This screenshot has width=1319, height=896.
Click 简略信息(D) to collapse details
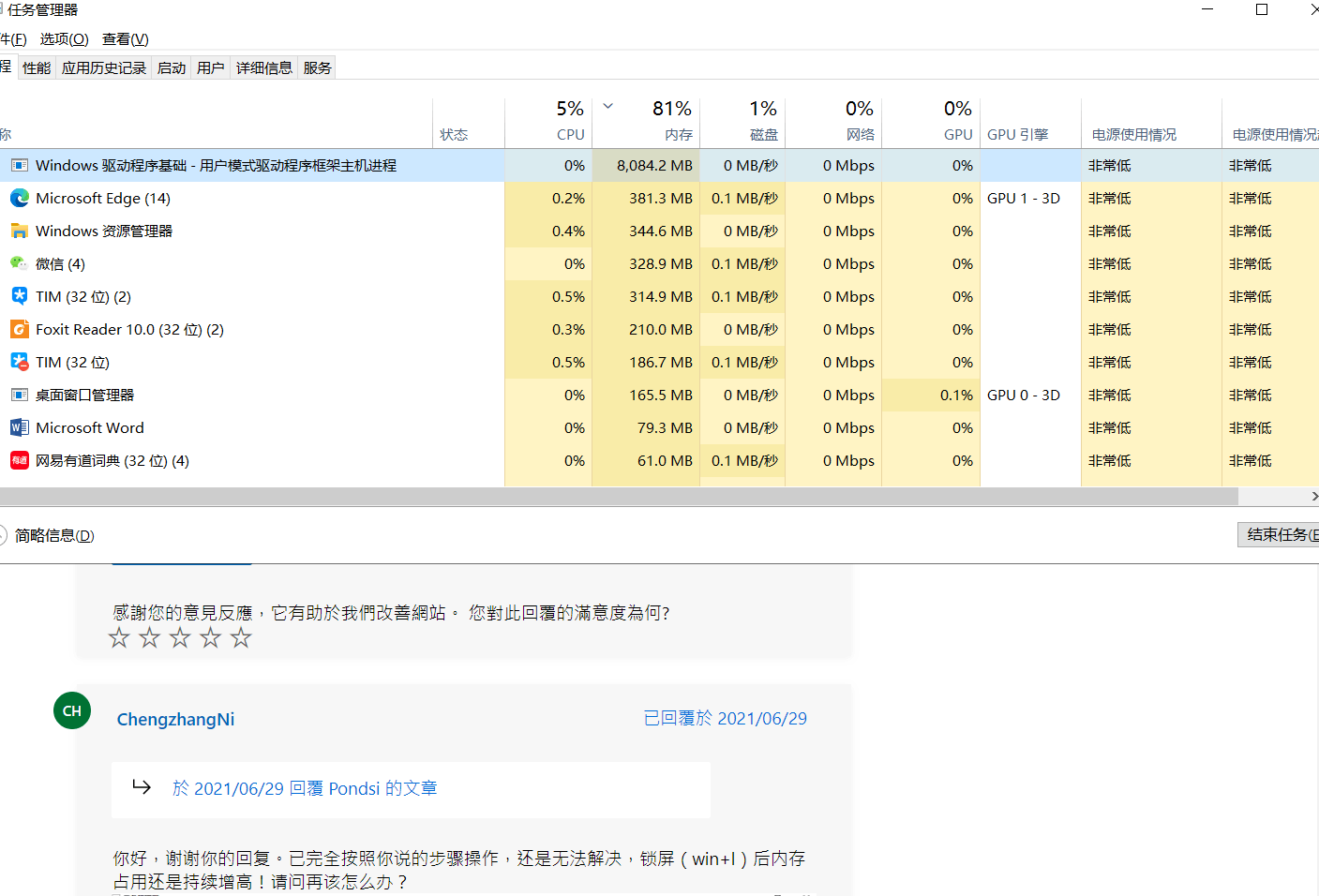click(x=54, y=536)
